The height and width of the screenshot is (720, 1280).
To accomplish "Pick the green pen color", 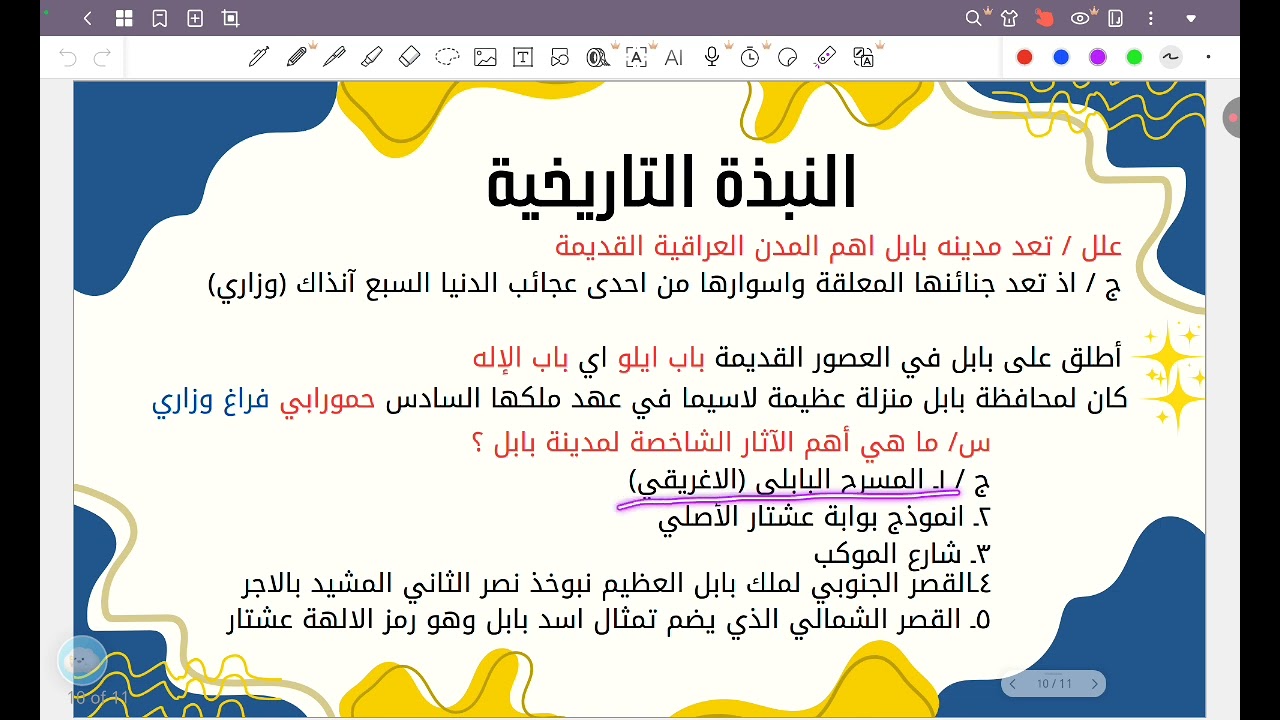I will click(1134, 57).
